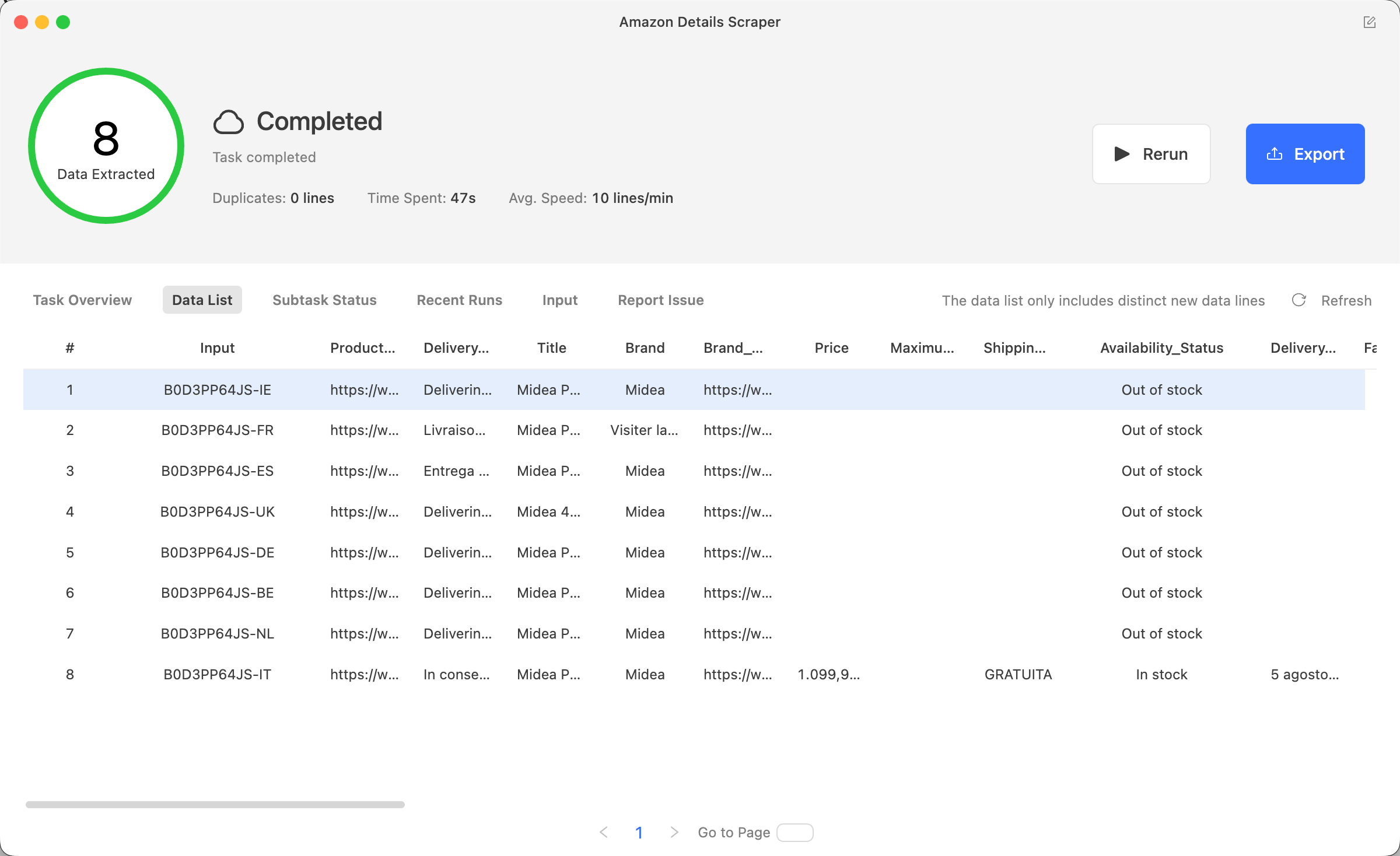
Task: Click the Export button
Action: coord(1305,154)
